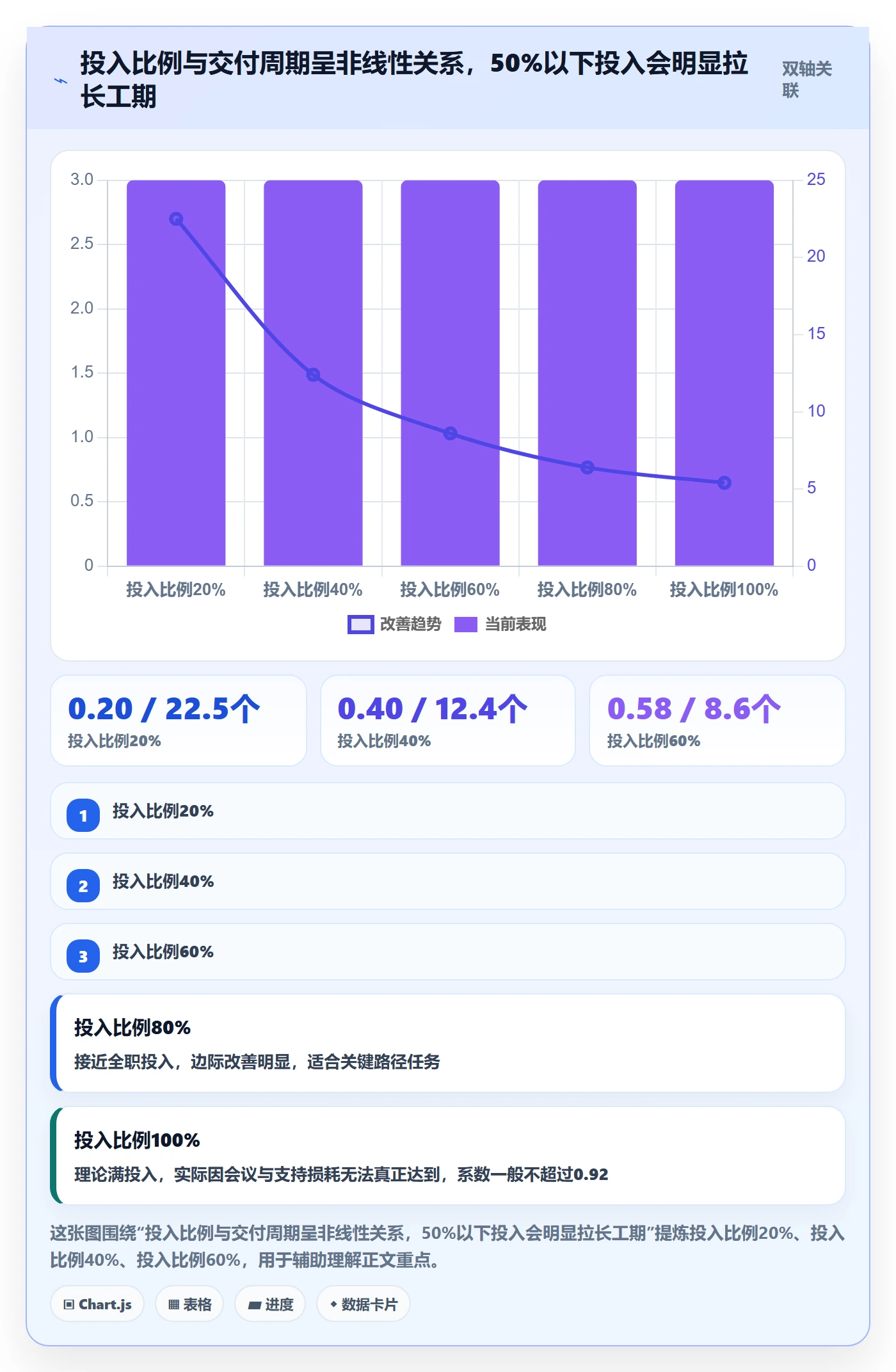
Task: Click the Chart.js tag chip
Action: pyautogui.click(x=97, y=1304)
